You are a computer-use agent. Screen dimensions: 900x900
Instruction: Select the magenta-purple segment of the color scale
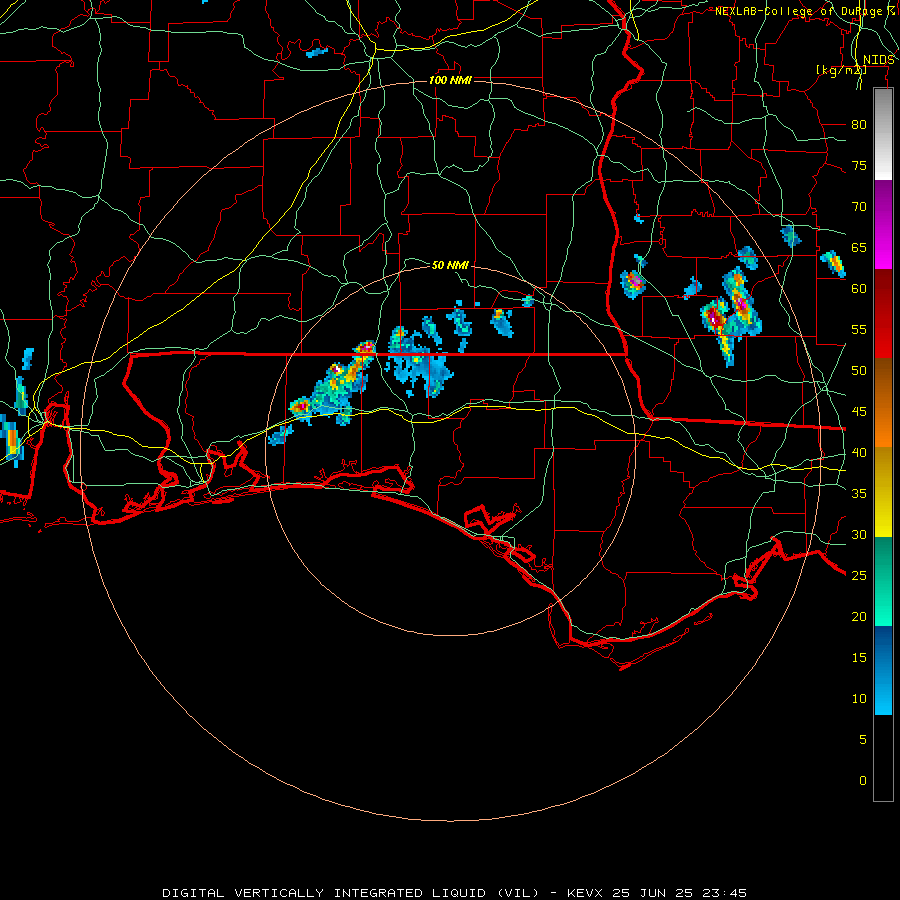pyautogui.click(x=883, y=224)
